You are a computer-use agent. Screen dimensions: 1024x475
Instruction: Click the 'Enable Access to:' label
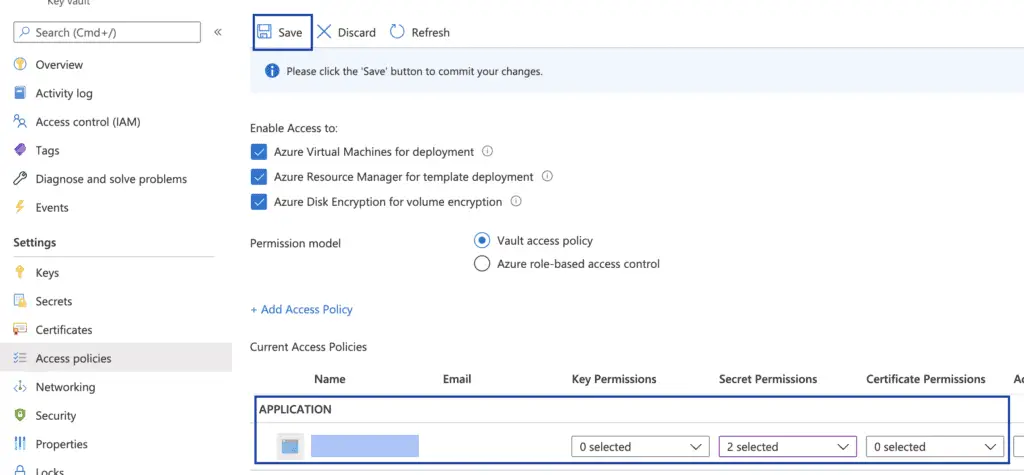[x=294, y=129]
